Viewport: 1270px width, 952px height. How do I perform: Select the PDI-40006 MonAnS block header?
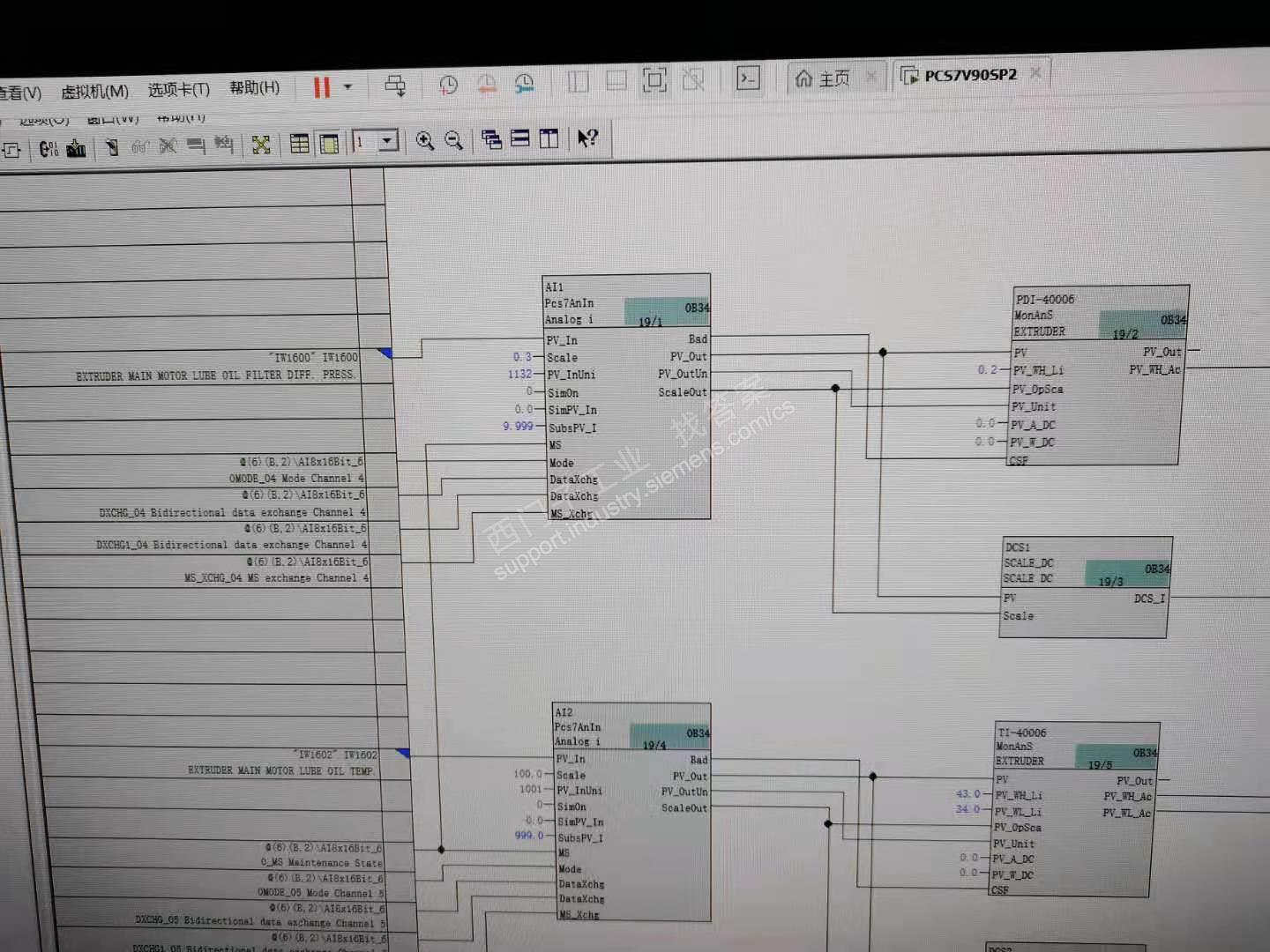(1101, 314)
